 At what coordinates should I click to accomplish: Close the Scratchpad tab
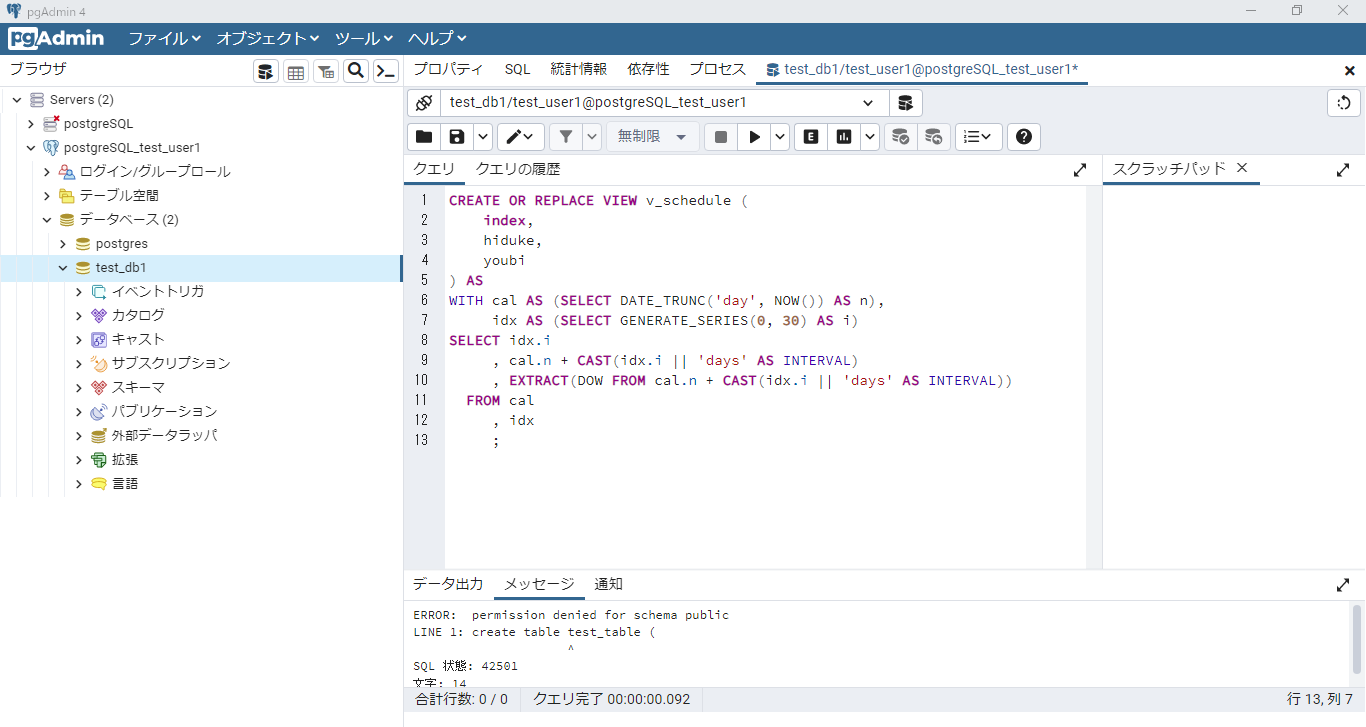pos(1242,168)
